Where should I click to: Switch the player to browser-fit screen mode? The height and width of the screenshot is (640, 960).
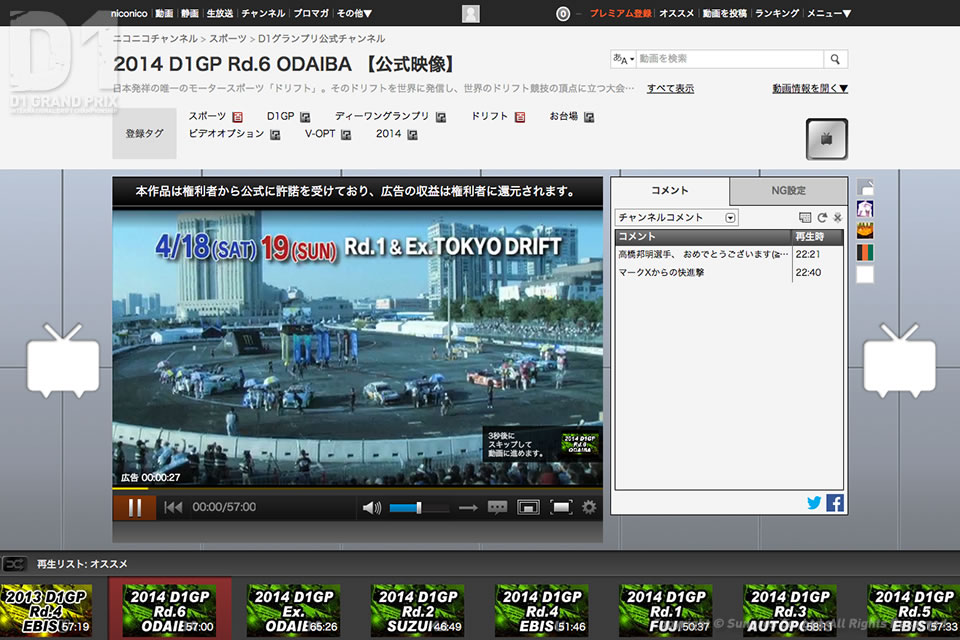(x=528, y=507)
